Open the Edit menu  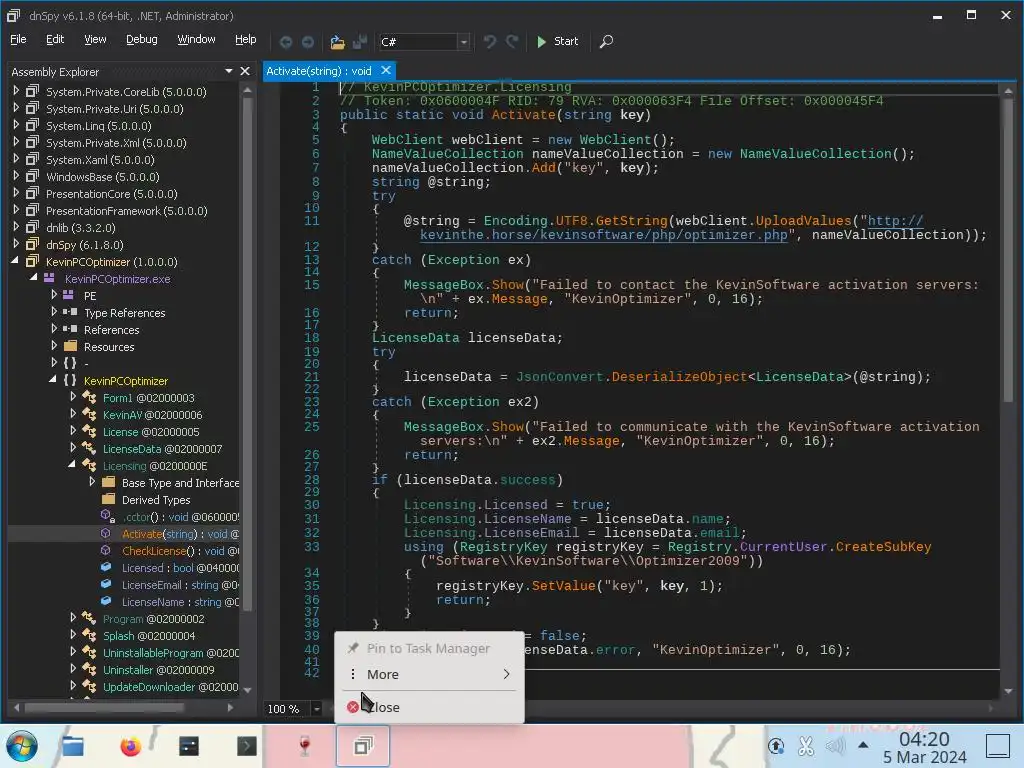point(55,39)
